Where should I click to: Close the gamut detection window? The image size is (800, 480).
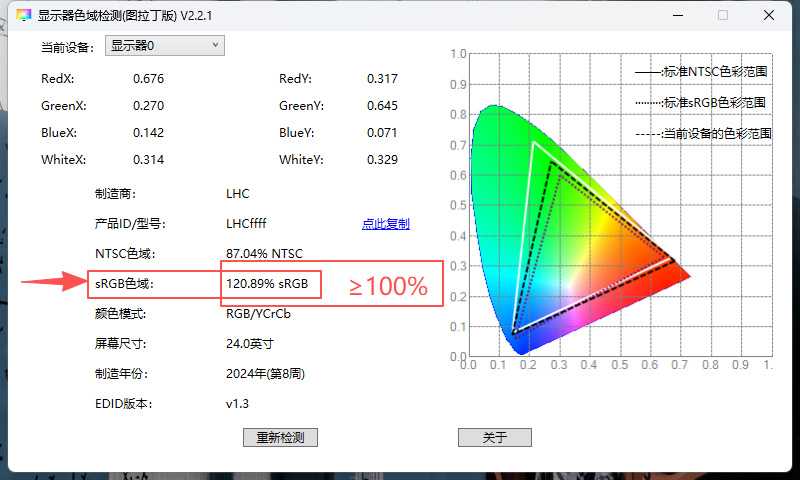[769, 15]
